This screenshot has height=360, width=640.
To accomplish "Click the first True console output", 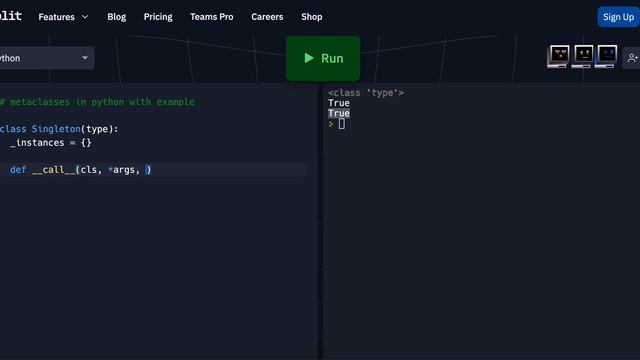I will (339, 103).
